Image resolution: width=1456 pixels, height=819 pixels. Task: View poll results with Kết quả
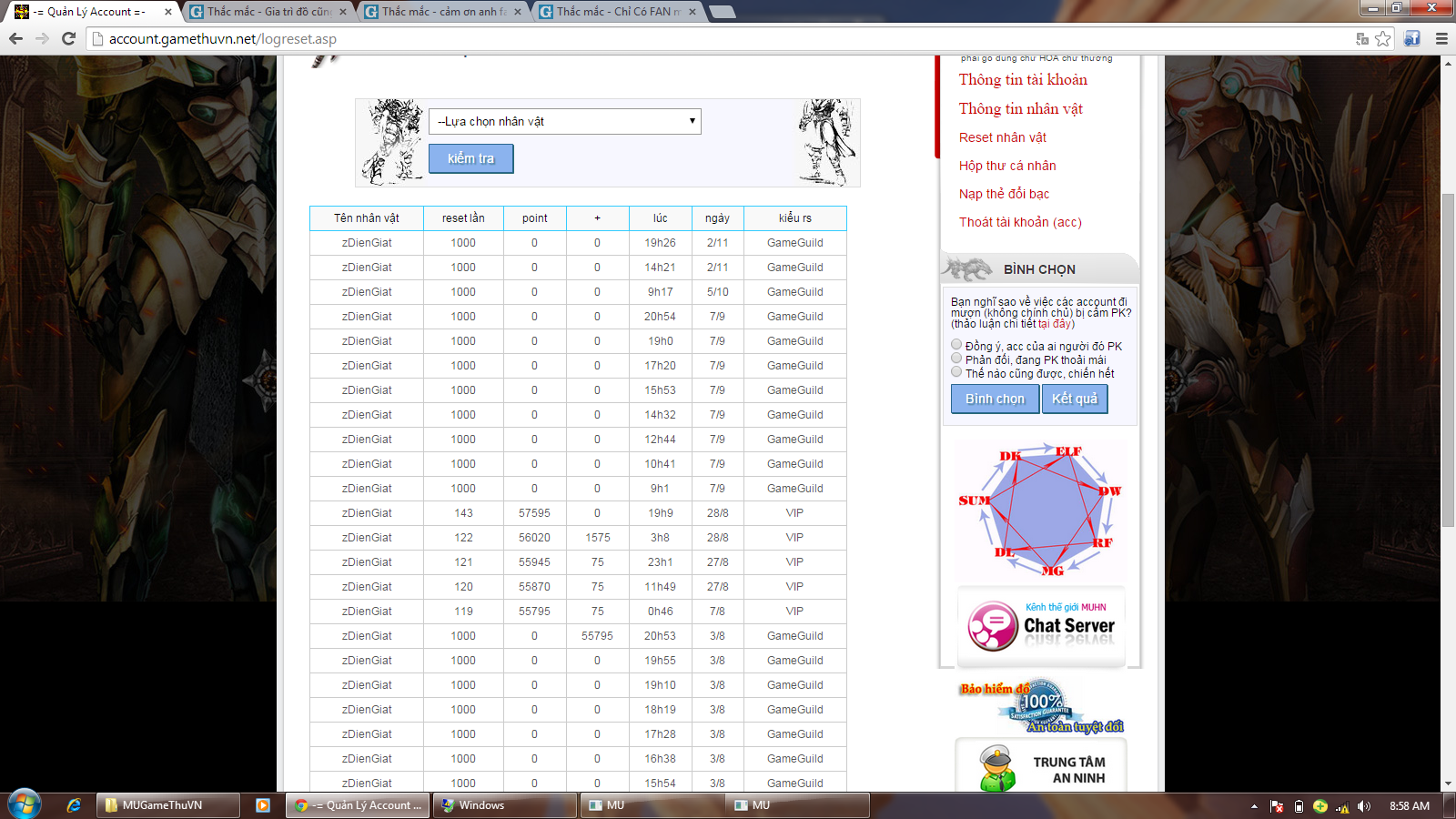(x=1075, y=399)
